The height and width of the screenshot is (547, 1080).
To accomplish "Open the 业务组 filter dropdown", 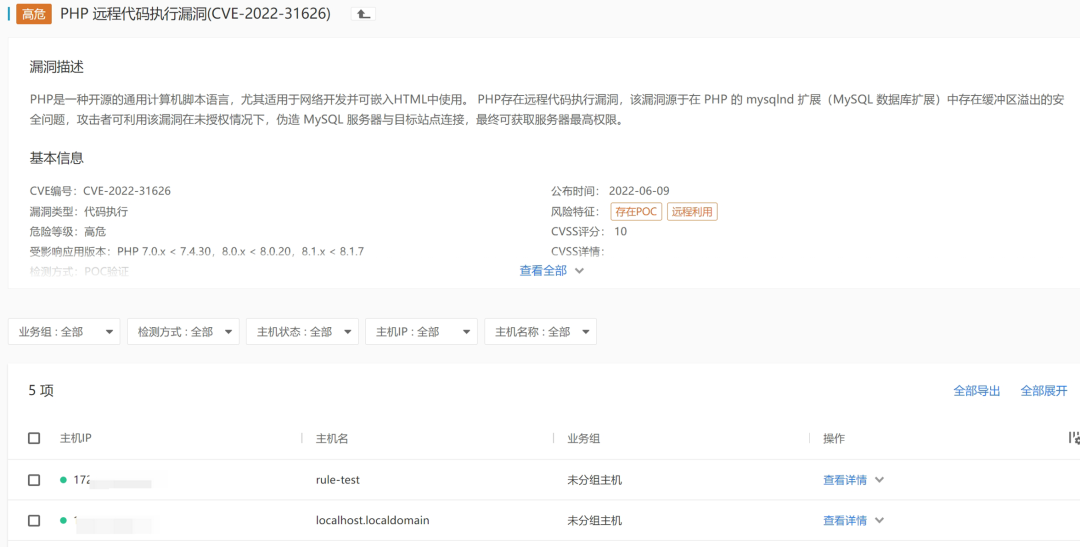I will pyautogui.click(x=64, y=331).
